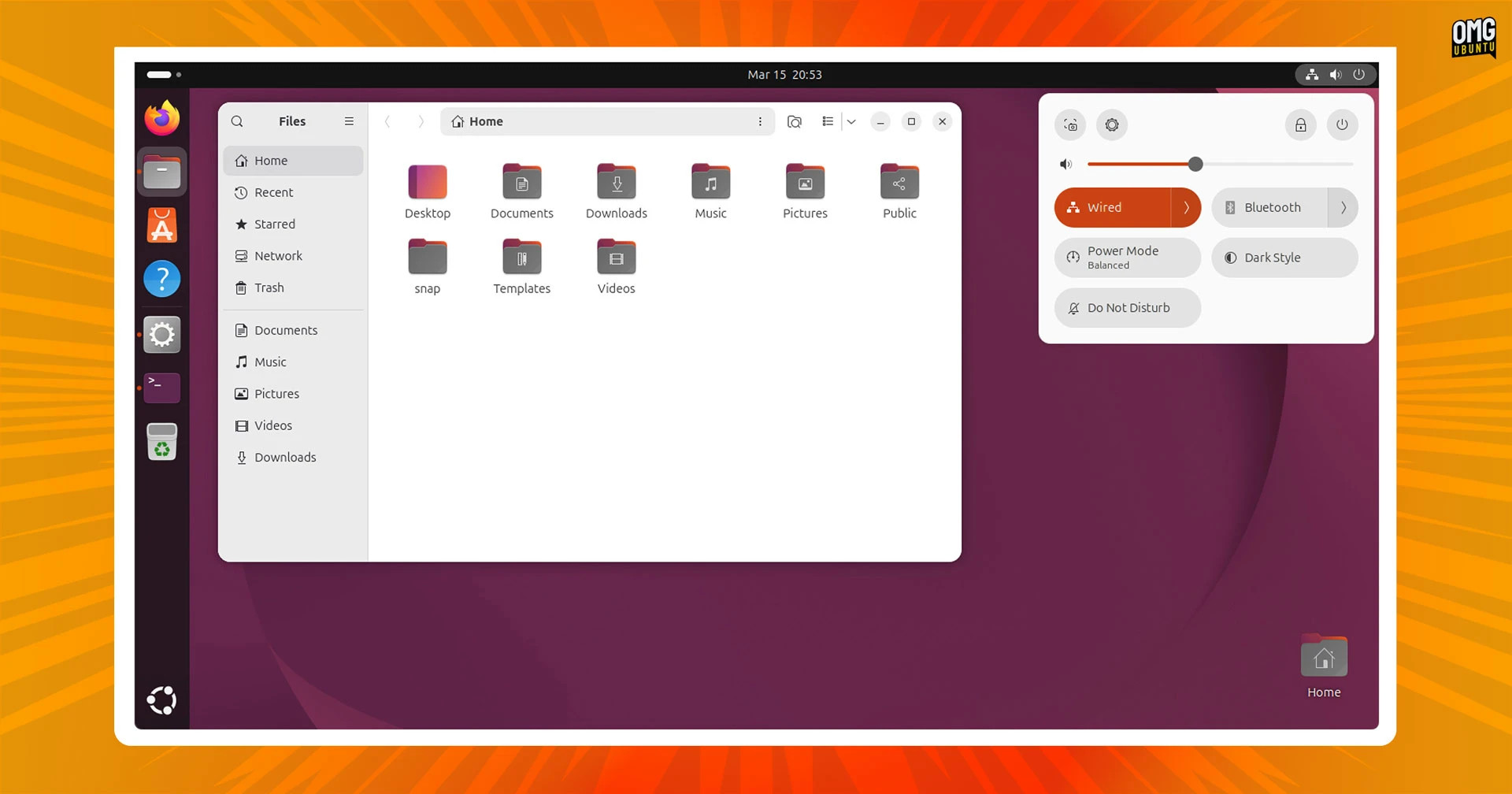This screenshot has height=794, width=1512.
Task: Click the volume slider track
Action: (x=1276, y=164)
